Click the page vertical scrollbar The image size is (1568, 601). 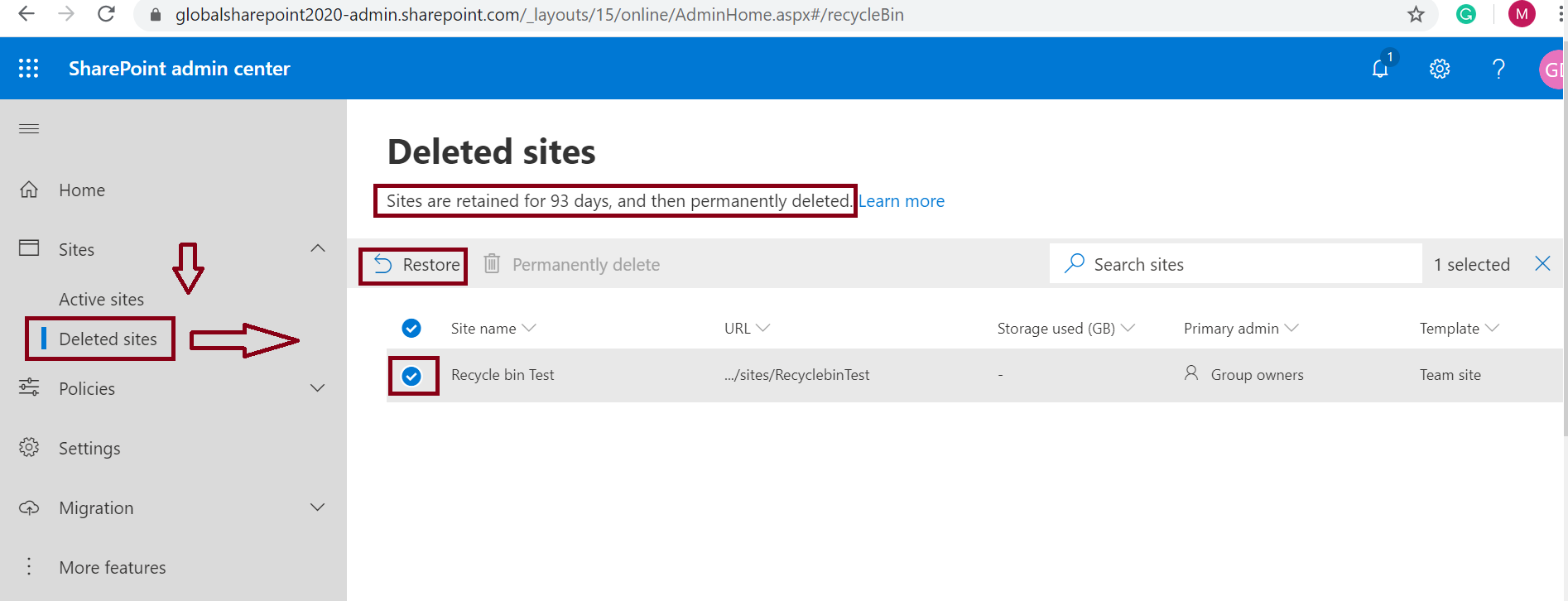click(1564, 240)
